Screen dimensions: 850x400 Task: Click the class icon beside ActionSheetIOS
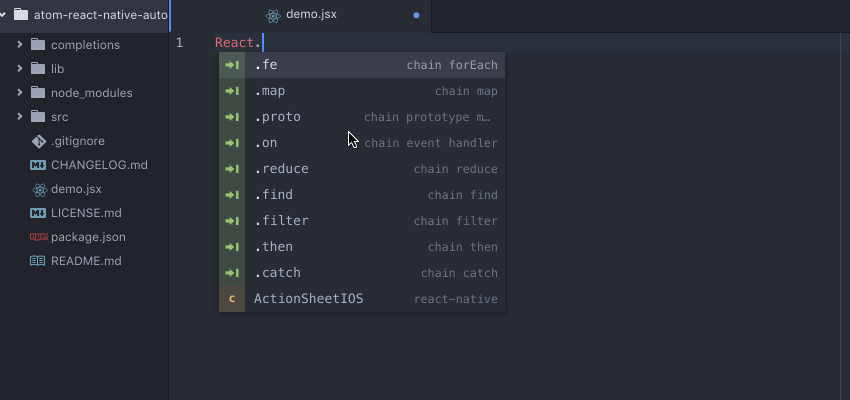[x=232, y=299]
